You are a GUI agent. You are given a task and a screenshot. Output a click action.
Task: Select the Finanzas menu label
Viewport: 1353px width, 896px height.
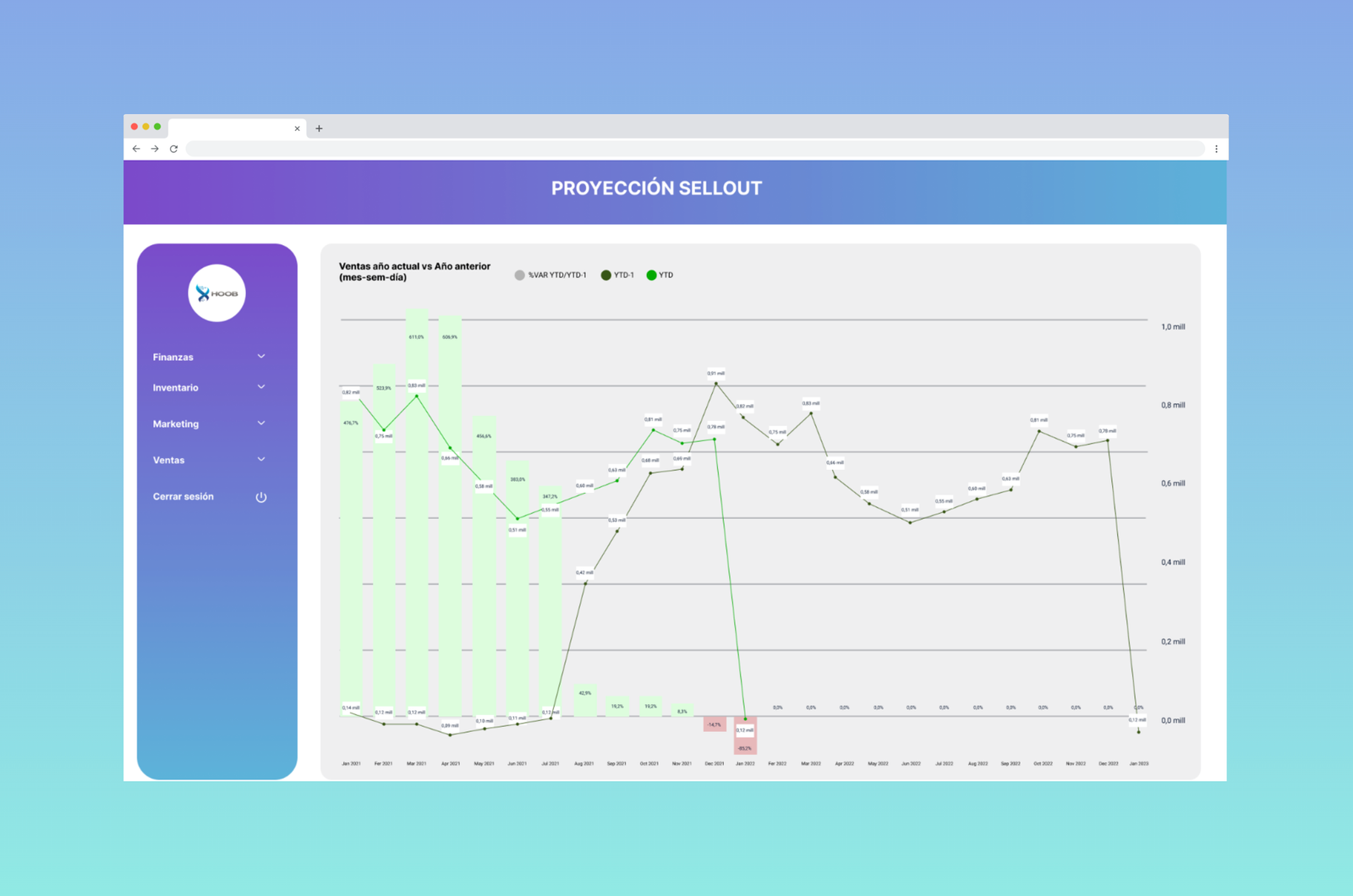click(173, 357)
